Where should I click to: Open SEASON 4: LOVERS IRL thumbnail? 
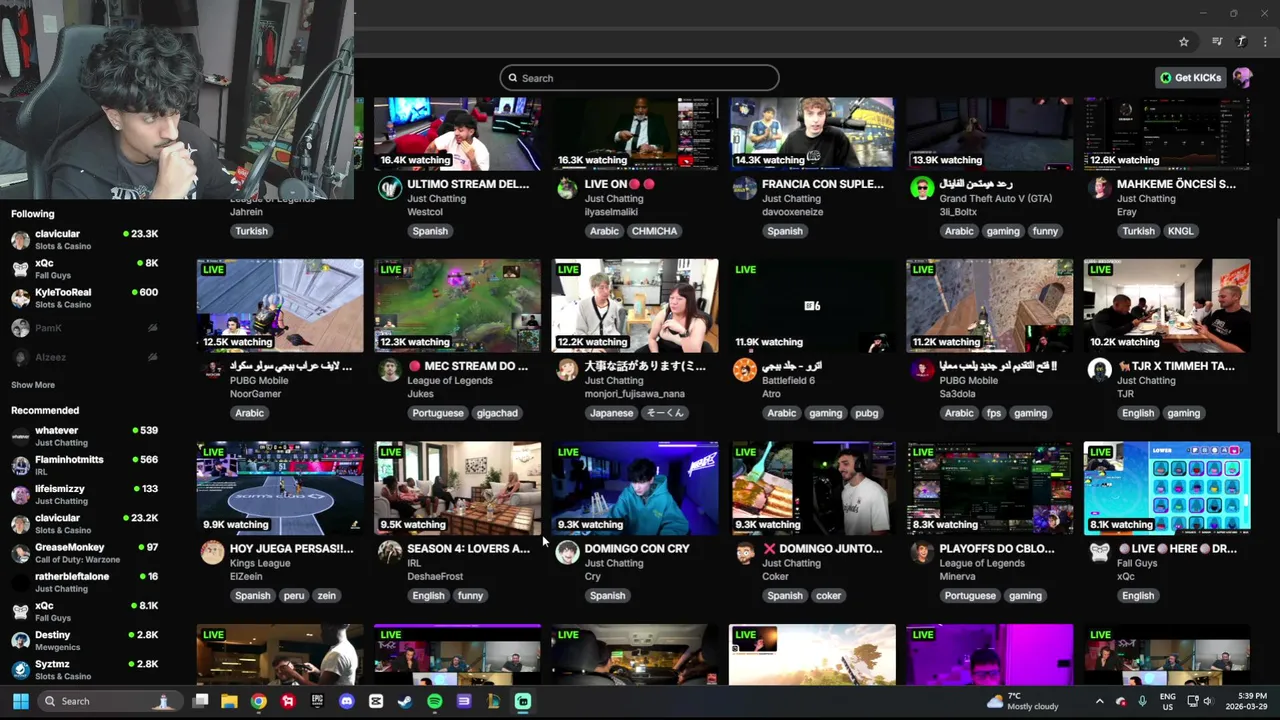(457, 488)
